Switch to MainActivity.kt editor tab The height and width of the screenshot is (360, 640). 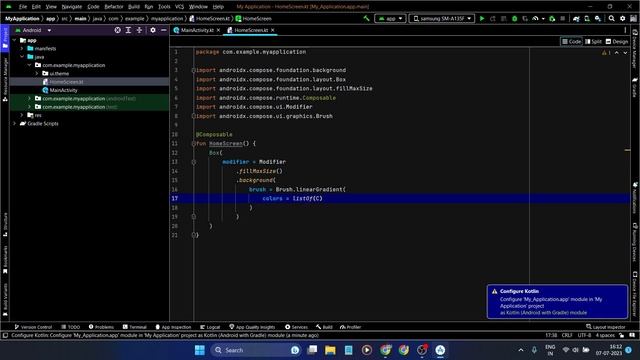197,30
